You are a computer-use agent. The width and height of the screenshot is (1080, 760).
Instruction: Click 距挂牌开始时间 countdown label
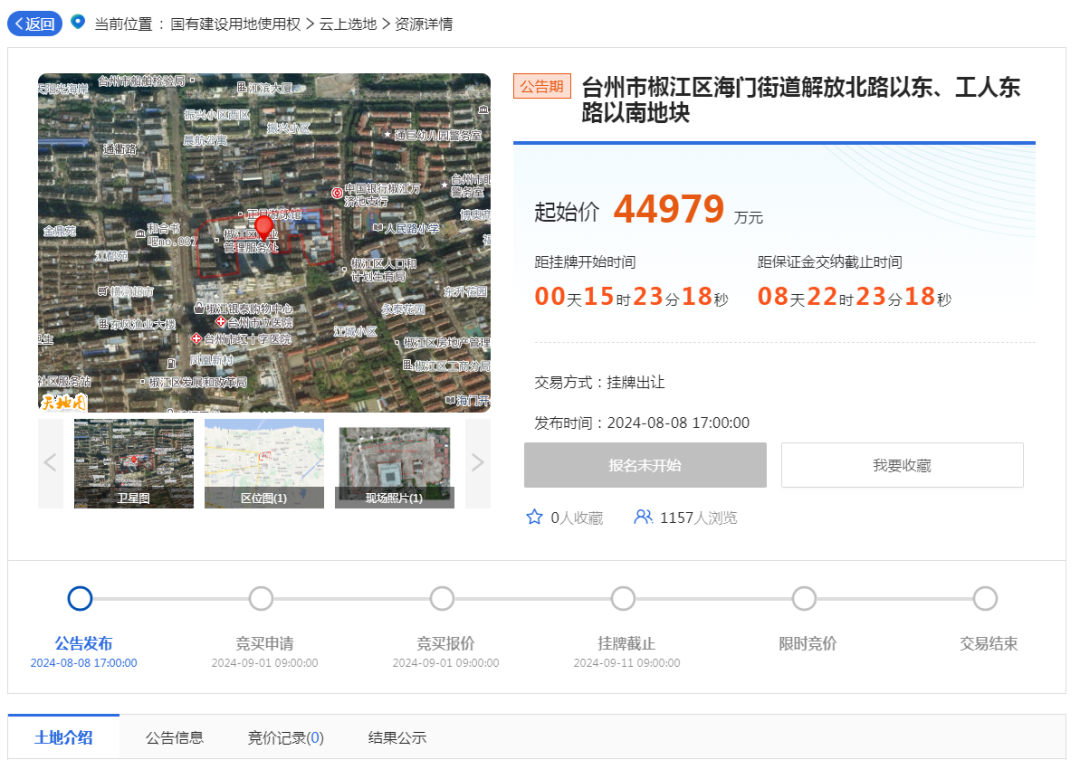click(x=585, y=262)
